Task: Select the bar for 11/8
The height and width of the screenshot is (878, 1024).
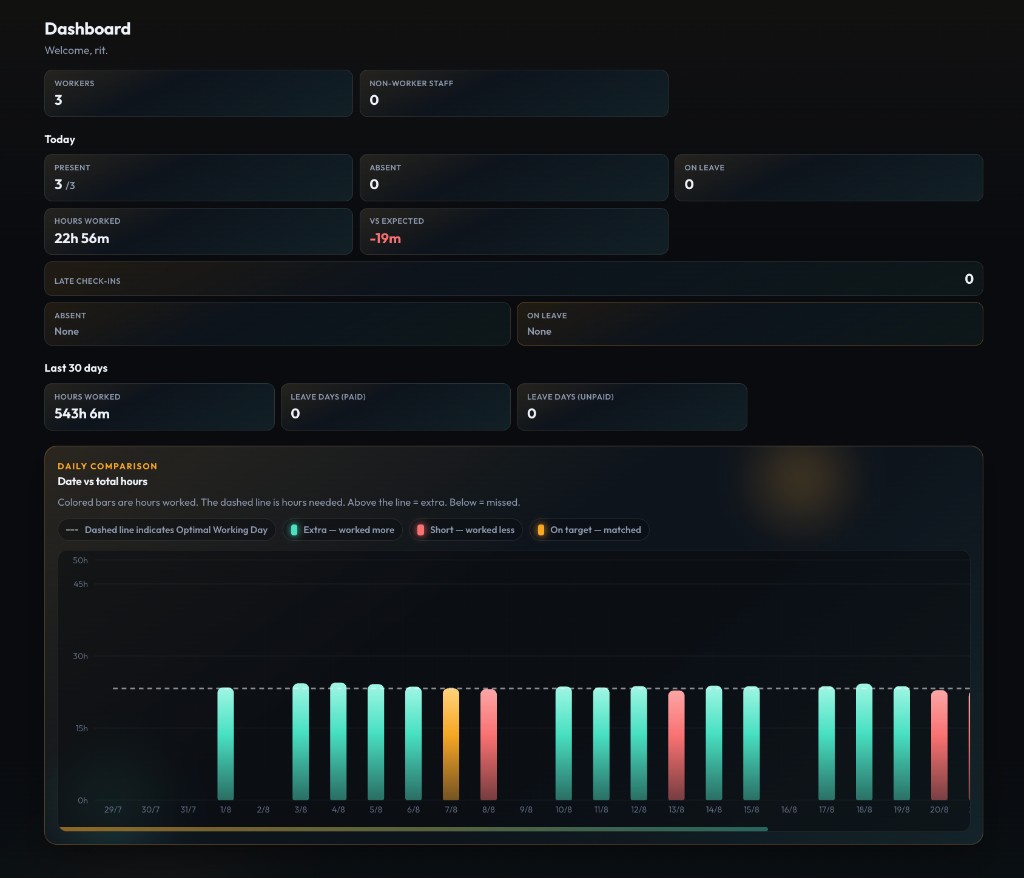Action: (x=601, y=744)
